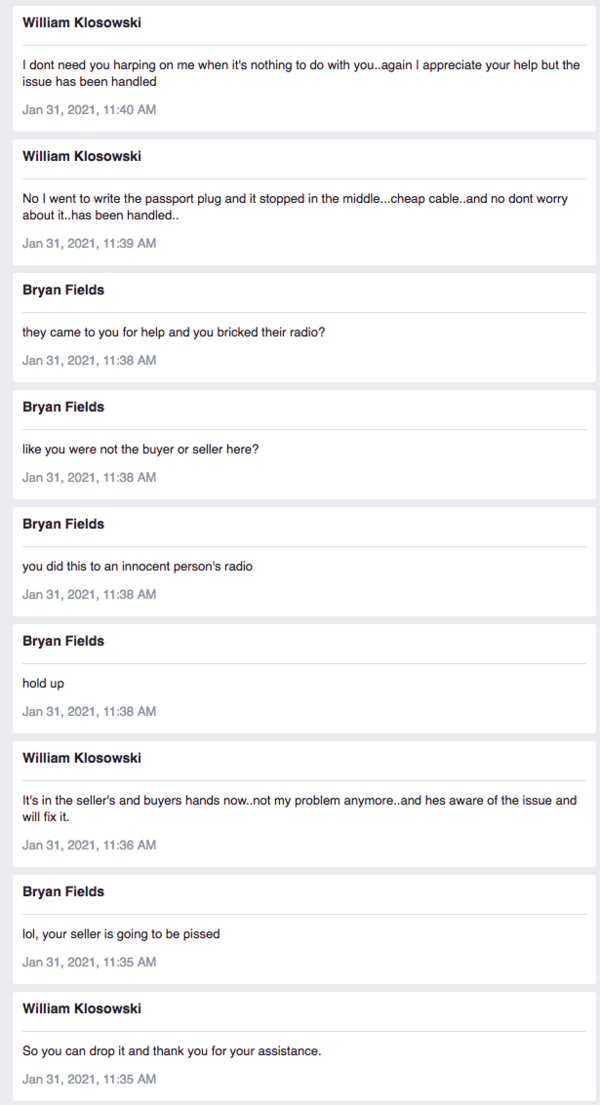Click William Klosowski's name on the topmost message

81,22
